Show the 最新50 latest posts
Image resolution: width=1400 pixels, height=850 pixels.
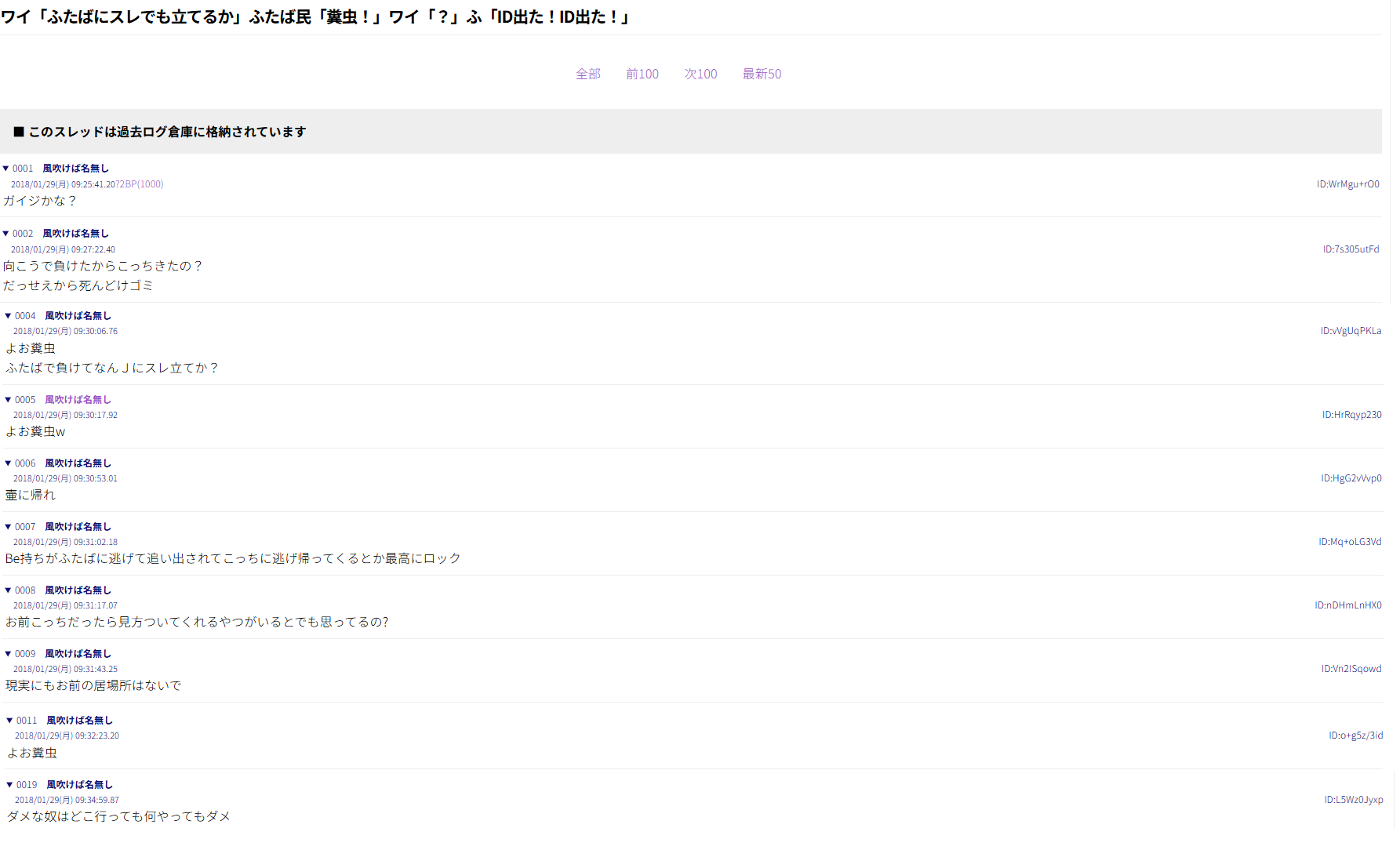pyautogui.click(x=762, y=74)
